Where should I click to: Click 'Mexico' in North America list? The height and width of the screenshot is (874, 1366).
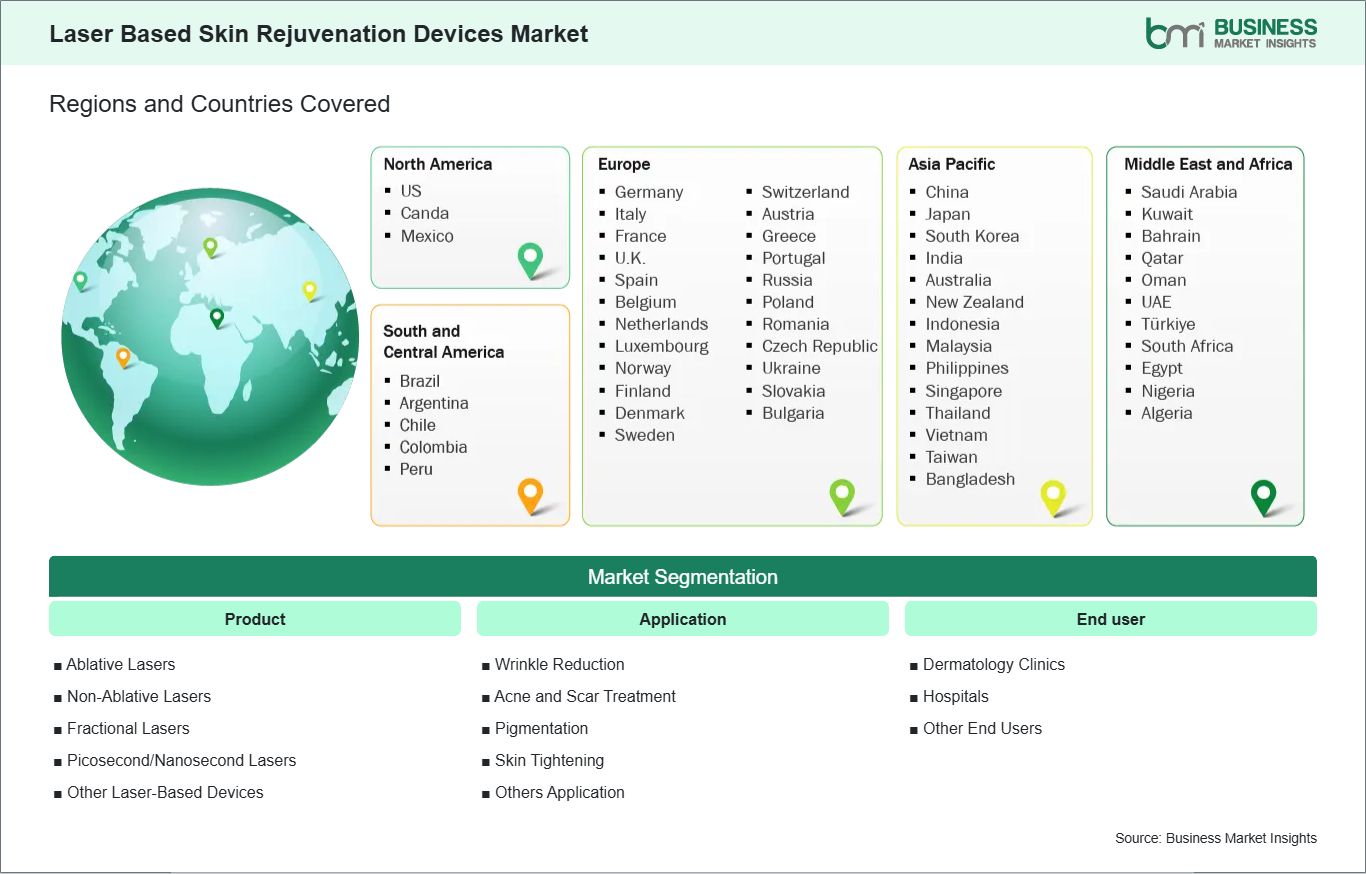[427, 236]
